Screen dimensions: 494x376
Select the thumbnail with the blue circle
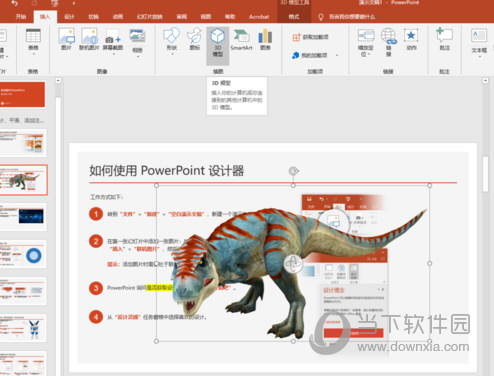point(23,254)
